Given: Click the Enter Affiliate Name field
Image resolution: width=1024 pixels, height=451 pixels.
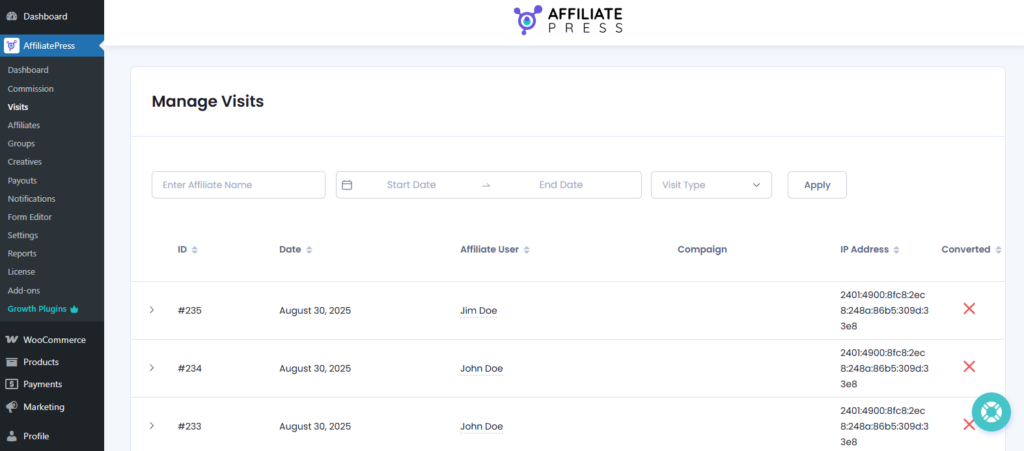Looking at the screenshot, I should [x=238, y=185].
